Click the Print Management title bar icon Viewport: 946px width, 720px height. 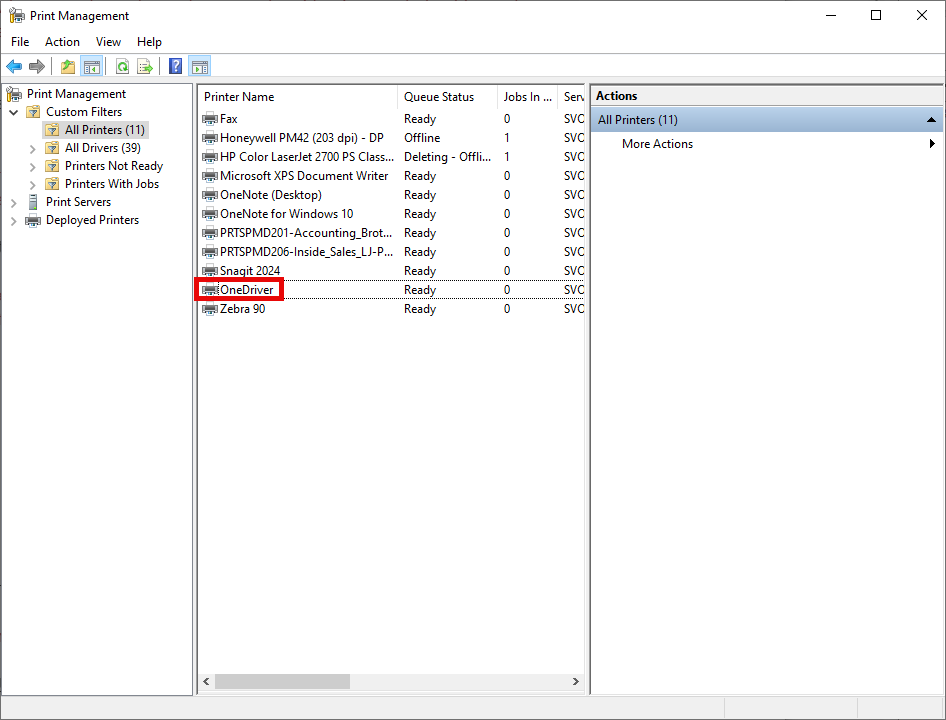pos(16,16)
